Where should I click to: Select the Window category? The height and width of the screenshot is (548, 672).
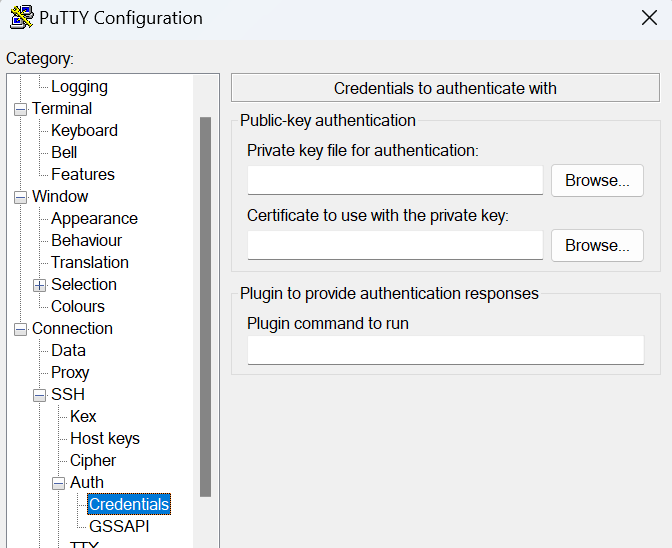click(x=60, y=196)
